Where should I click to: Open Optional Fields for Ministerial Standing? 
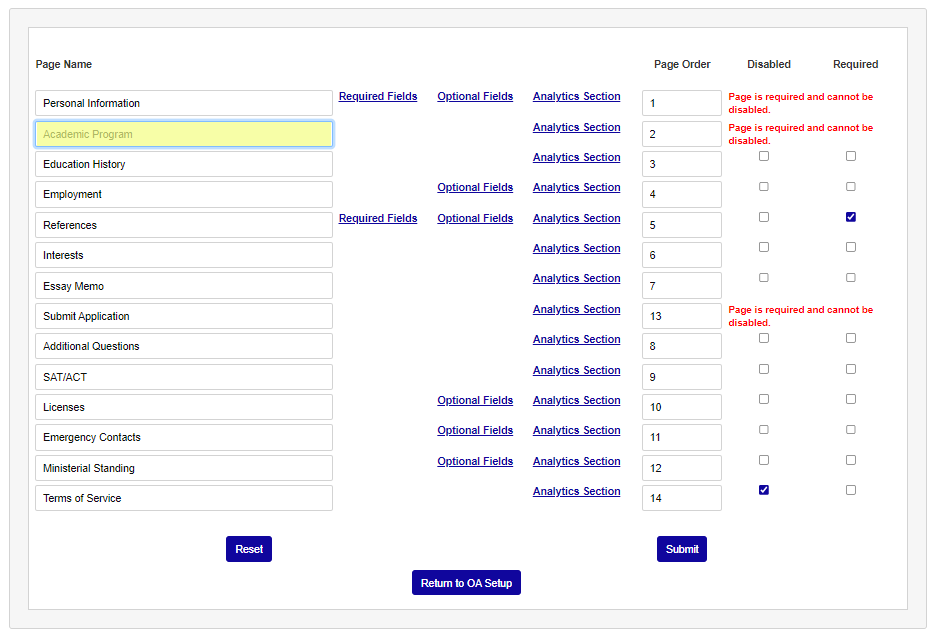[475, 461]
